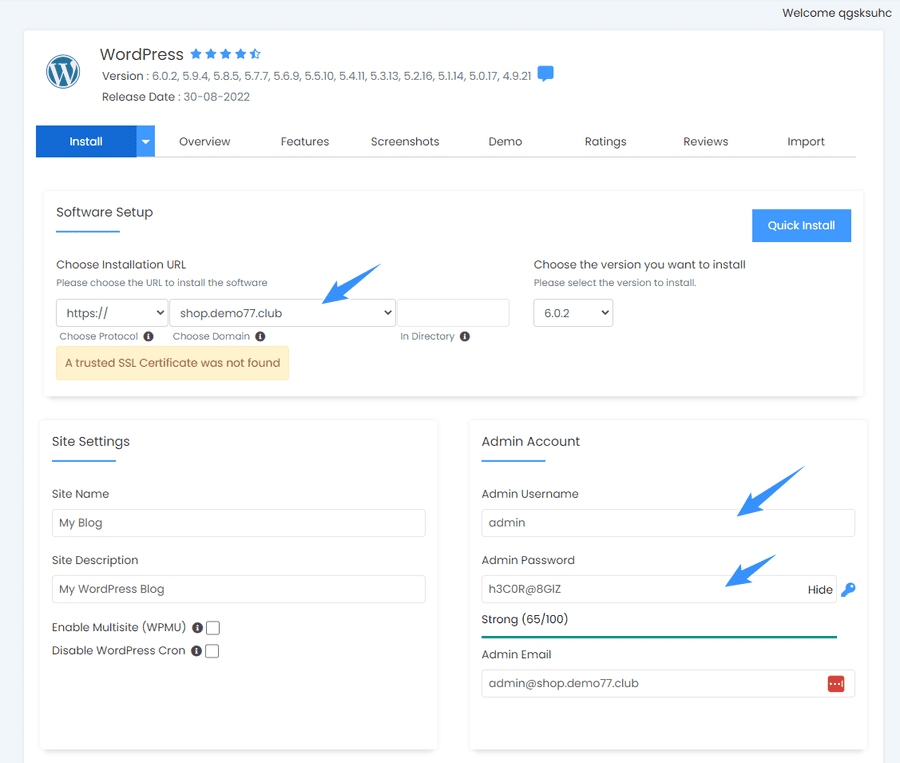Click the Strong (65/100) strength label

525,619
